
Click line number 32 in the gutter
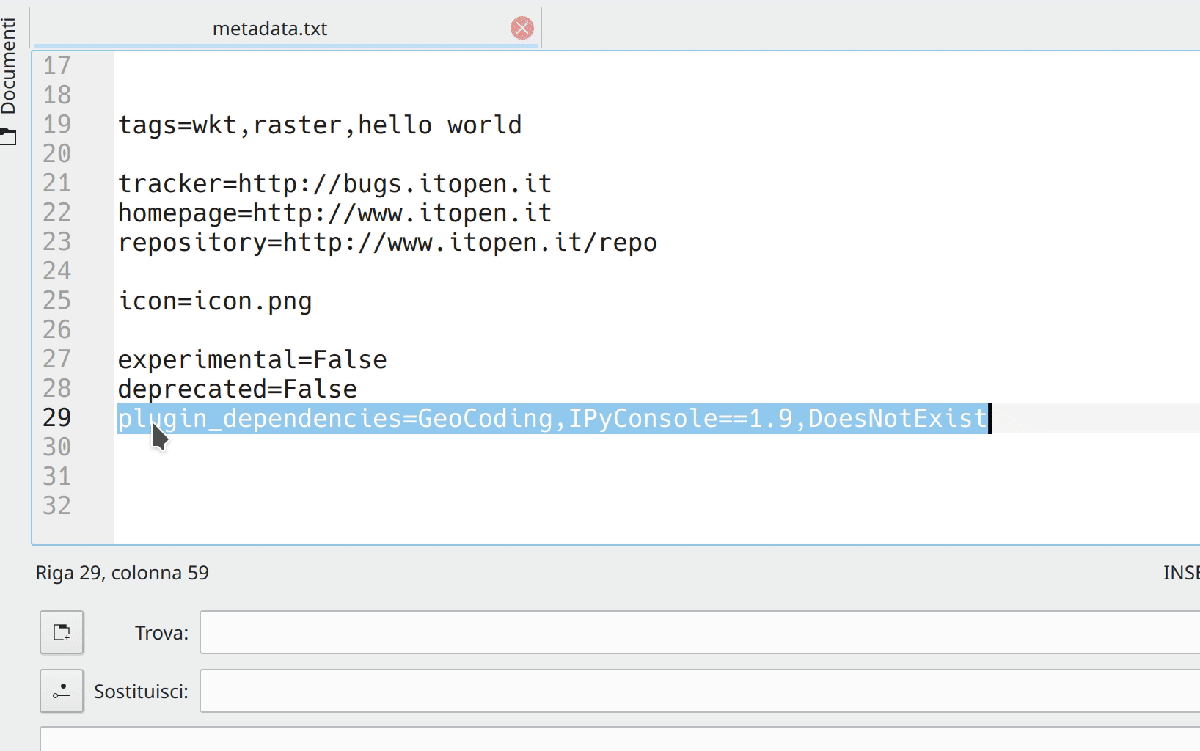(x=57, y=506)
